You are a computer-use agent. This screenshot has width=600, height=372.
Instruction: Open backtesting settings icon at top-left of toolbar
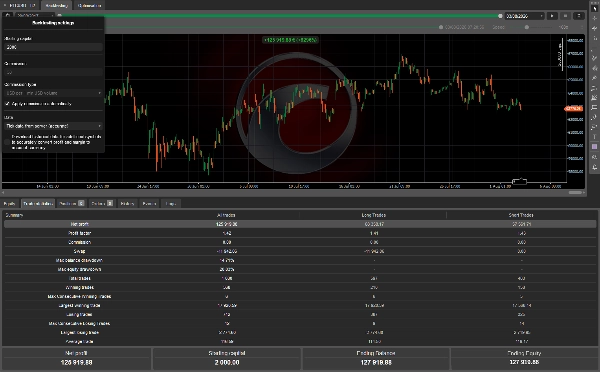(x=8, y=16)
